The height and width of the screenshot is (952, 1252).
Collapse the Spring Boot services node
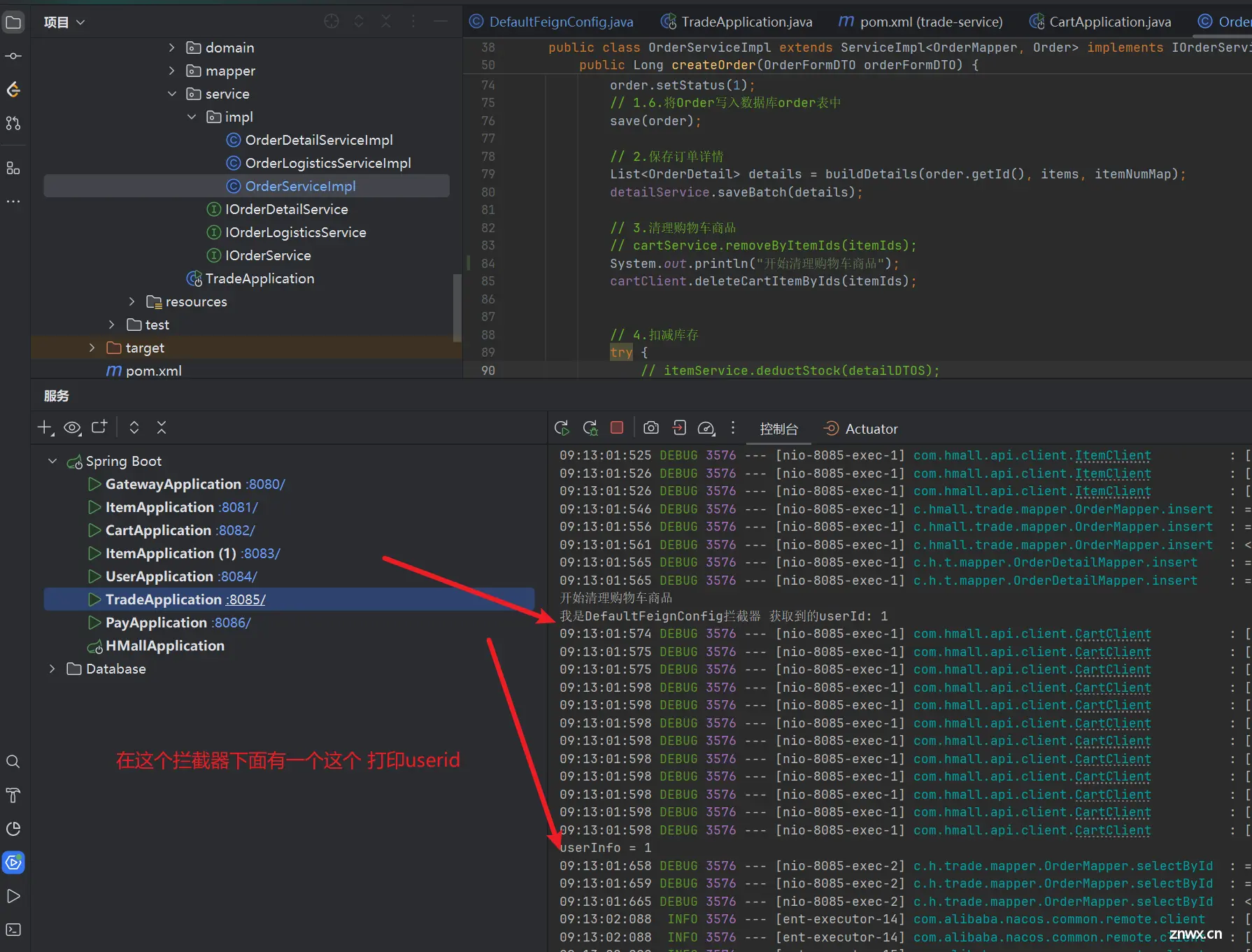(52, 461)
